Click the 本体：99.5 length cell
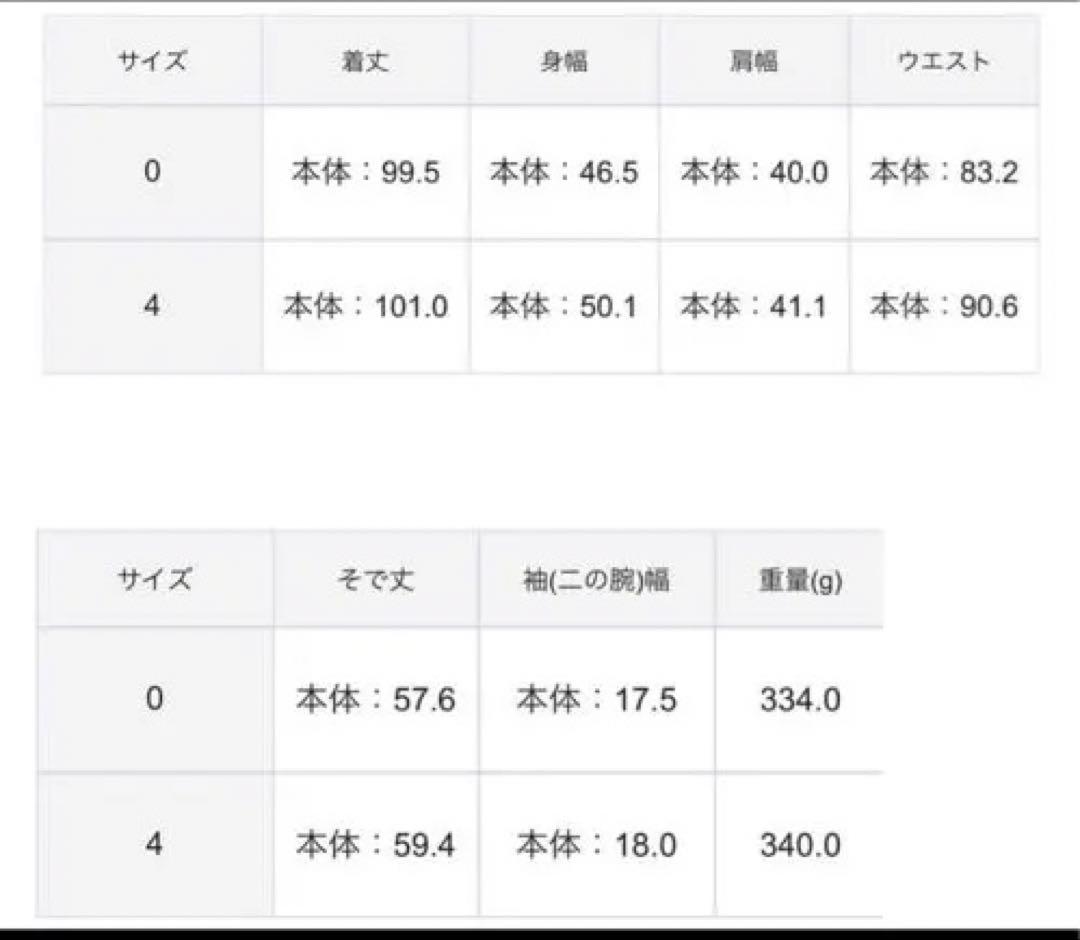Screen dimensions: 1080x940 pos(365,173)
